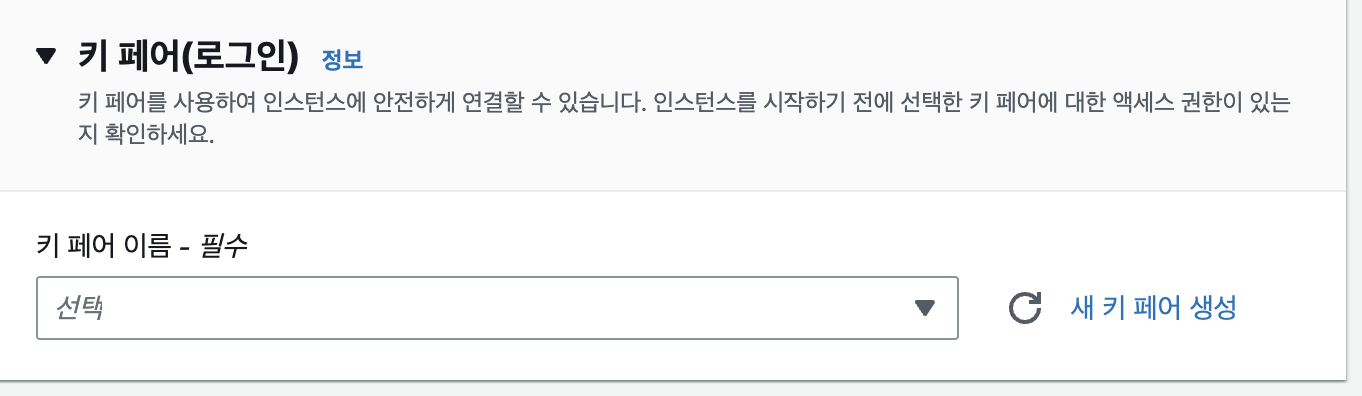Click the refresh icon beside the key pair dropdown
This screenshot has height=396, width=1362.
pyautogui.click(x=1025, y=308)
